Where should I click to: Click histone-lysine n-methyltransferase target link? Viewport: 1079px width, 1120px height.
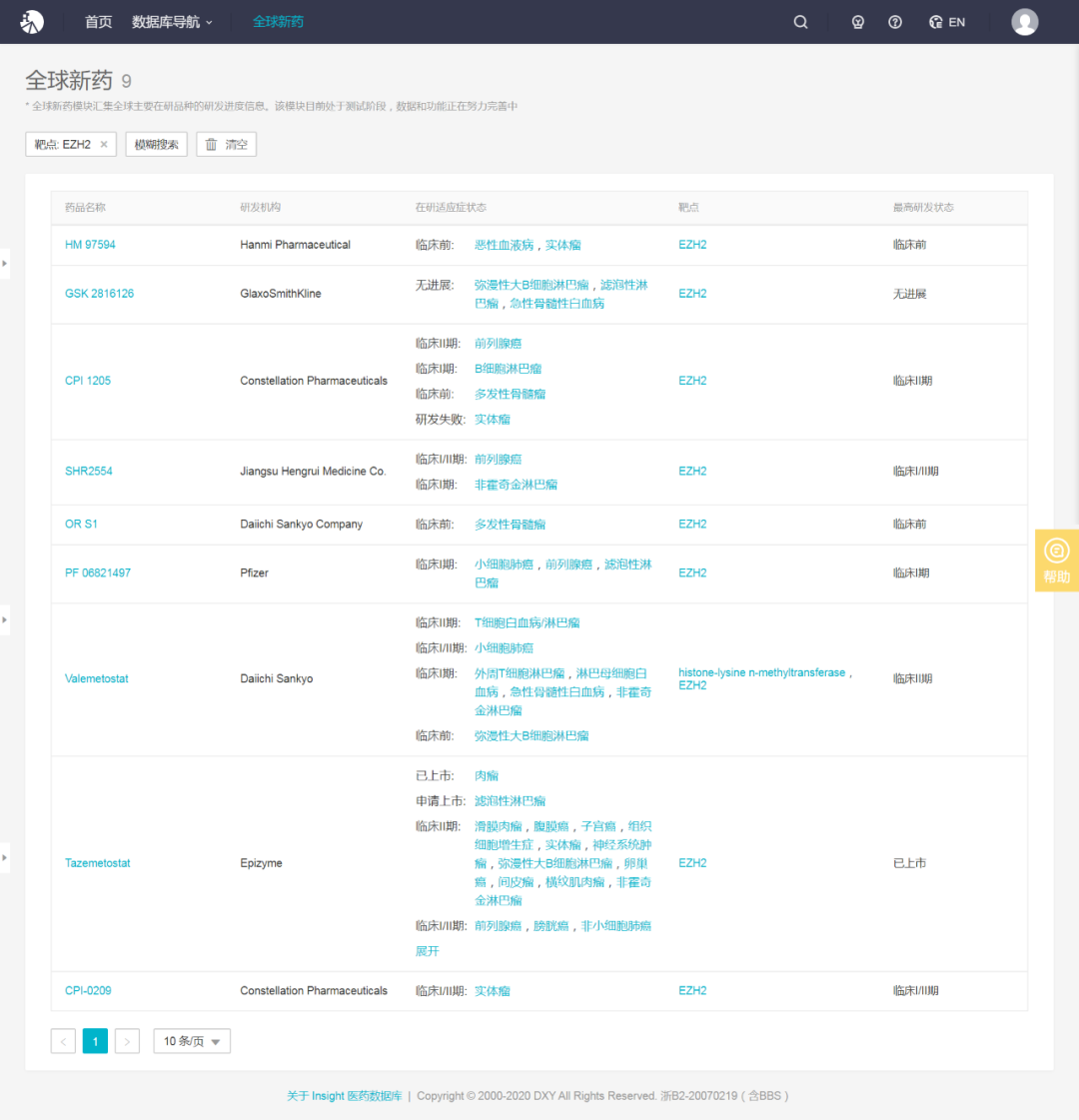(x=762, y=672)
